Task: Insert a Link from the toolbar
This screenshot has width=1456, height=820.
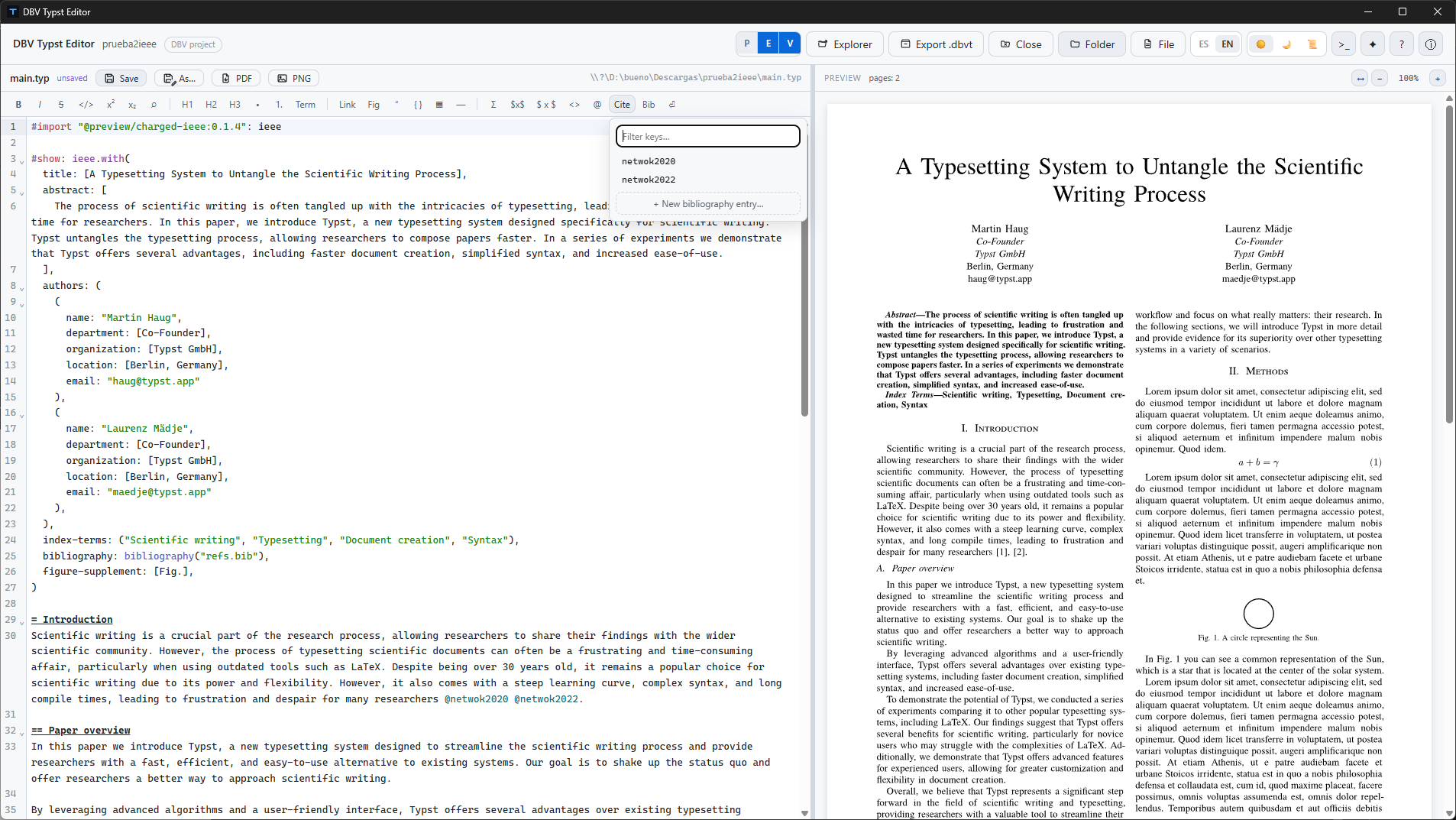Action: coord(348,105)
